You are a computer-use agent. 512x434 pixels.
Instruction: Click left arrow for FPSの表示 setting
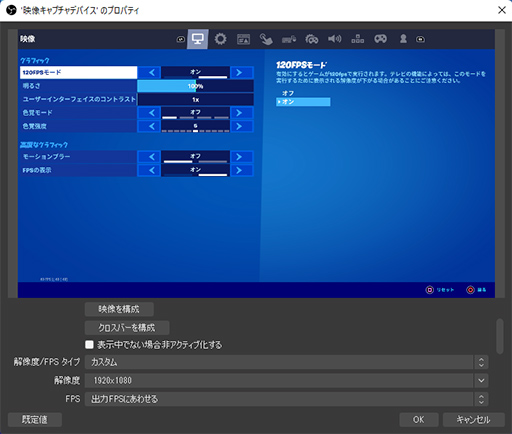(x=152, y=170)
